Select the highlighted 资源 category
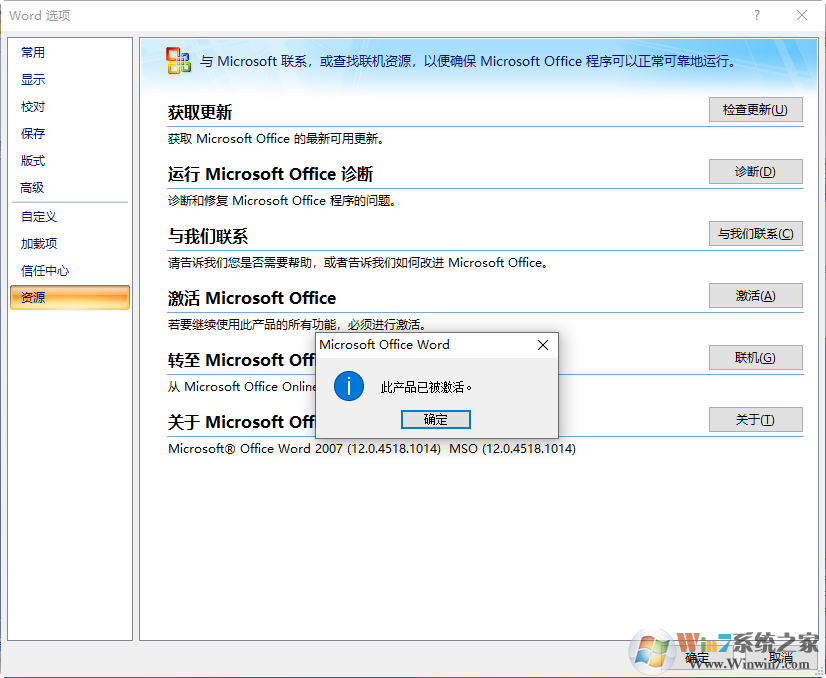826x678 pixels. tap(33, 297)
